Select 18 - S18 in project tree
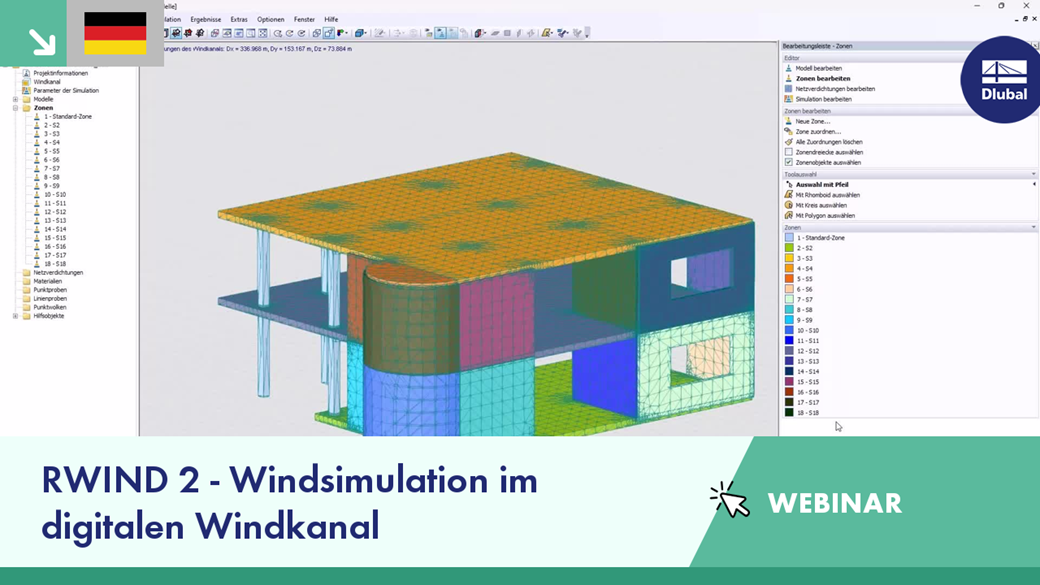The image size is (1040, 585). (54, 264)
